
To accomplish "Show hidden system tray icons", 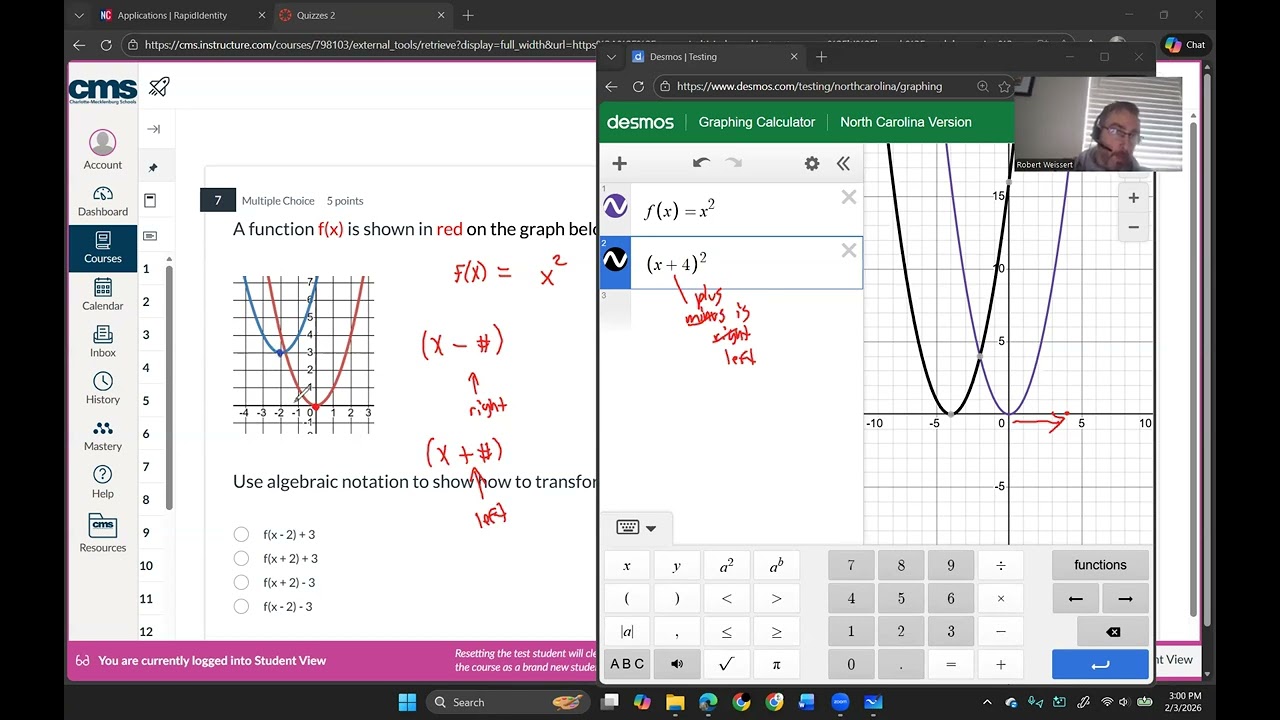I will coord(987,702).
